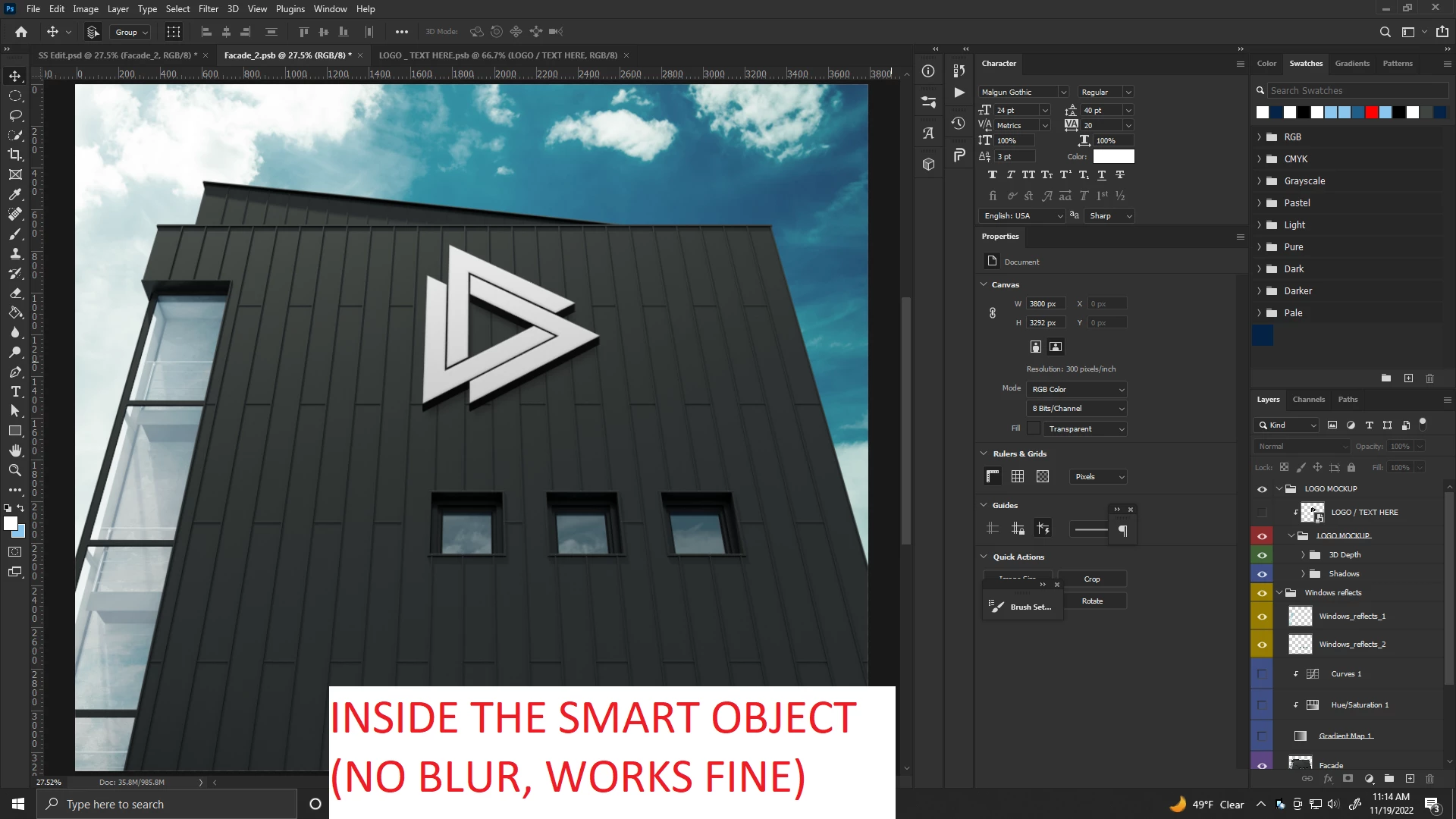This screenshot has height=819, width=1456.
Task: Select the Hand tool
Action: tap(15, 450)
